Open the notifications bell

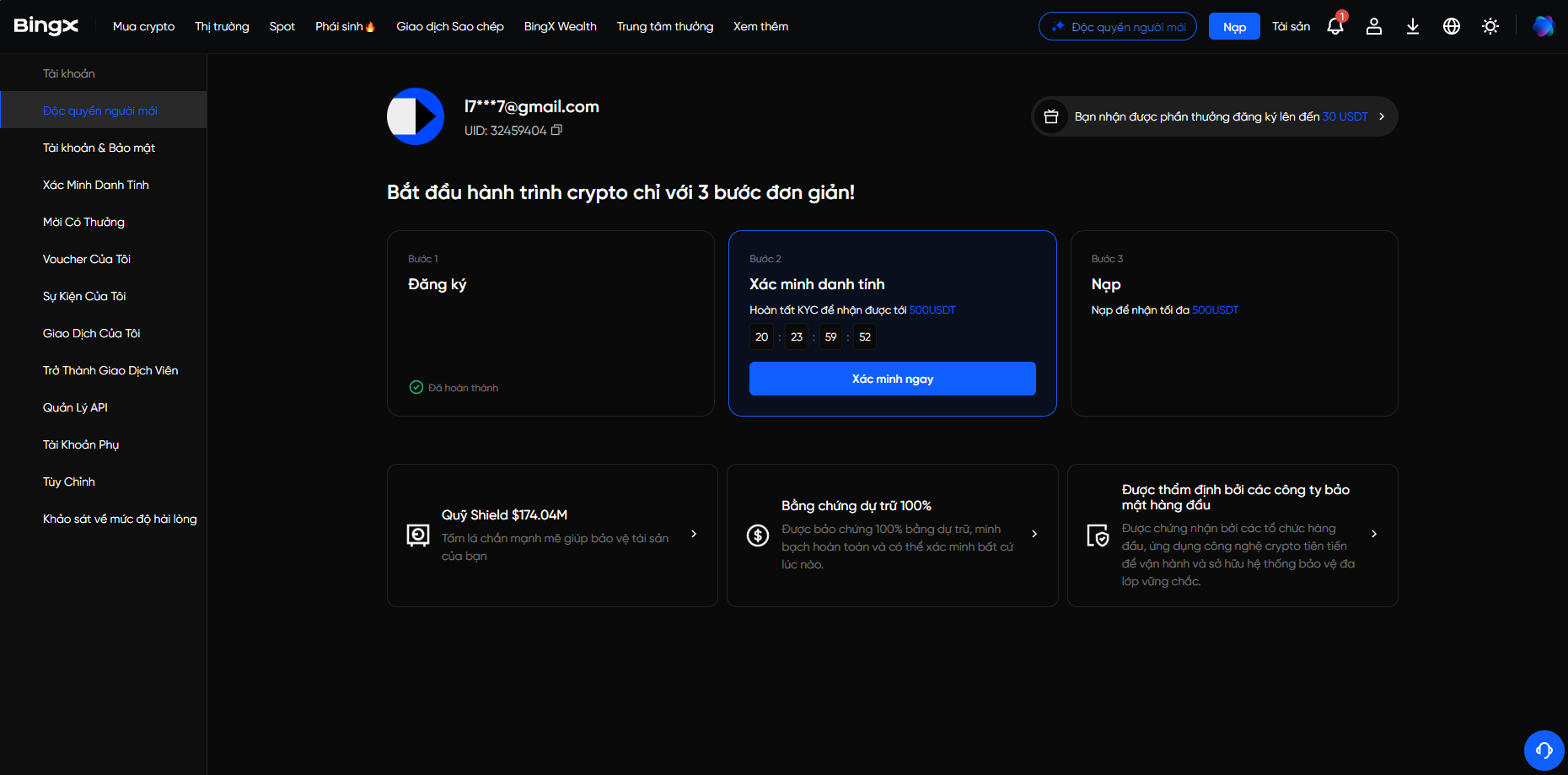coord(1335,26)
